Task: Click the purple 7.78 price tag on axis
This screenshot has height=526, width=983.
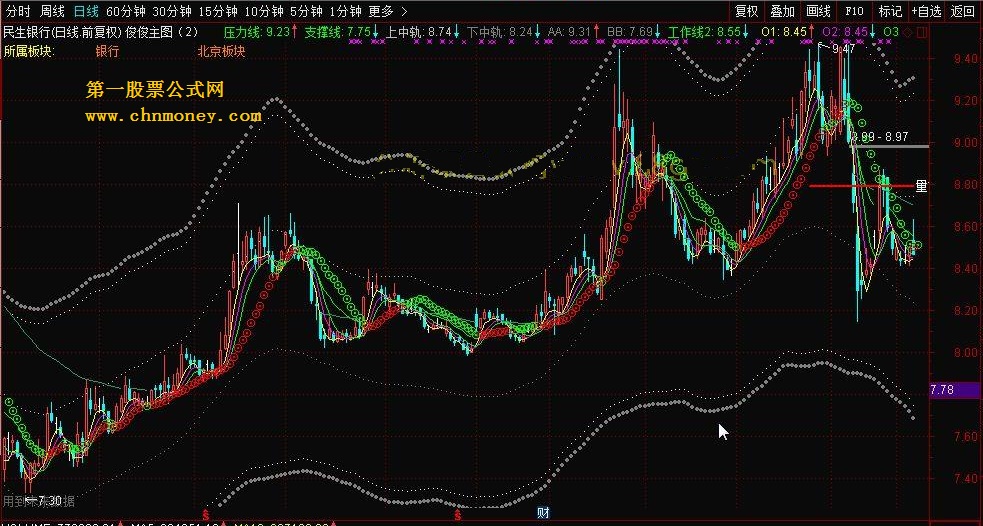Action: (955, 390)
